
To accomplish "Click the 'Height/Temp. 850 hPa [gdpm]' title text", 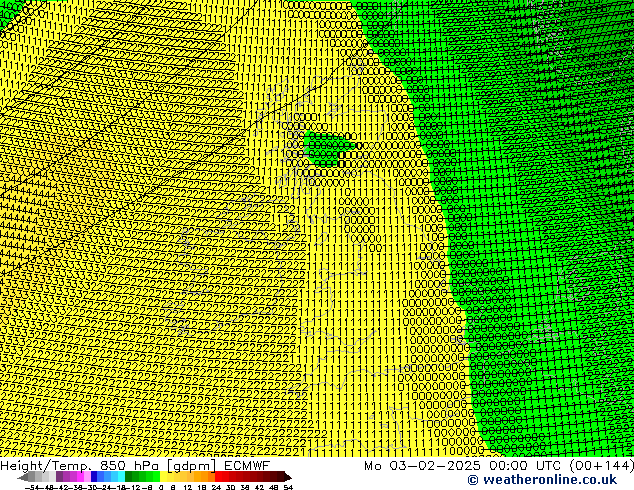I will (x=108, y=466).
